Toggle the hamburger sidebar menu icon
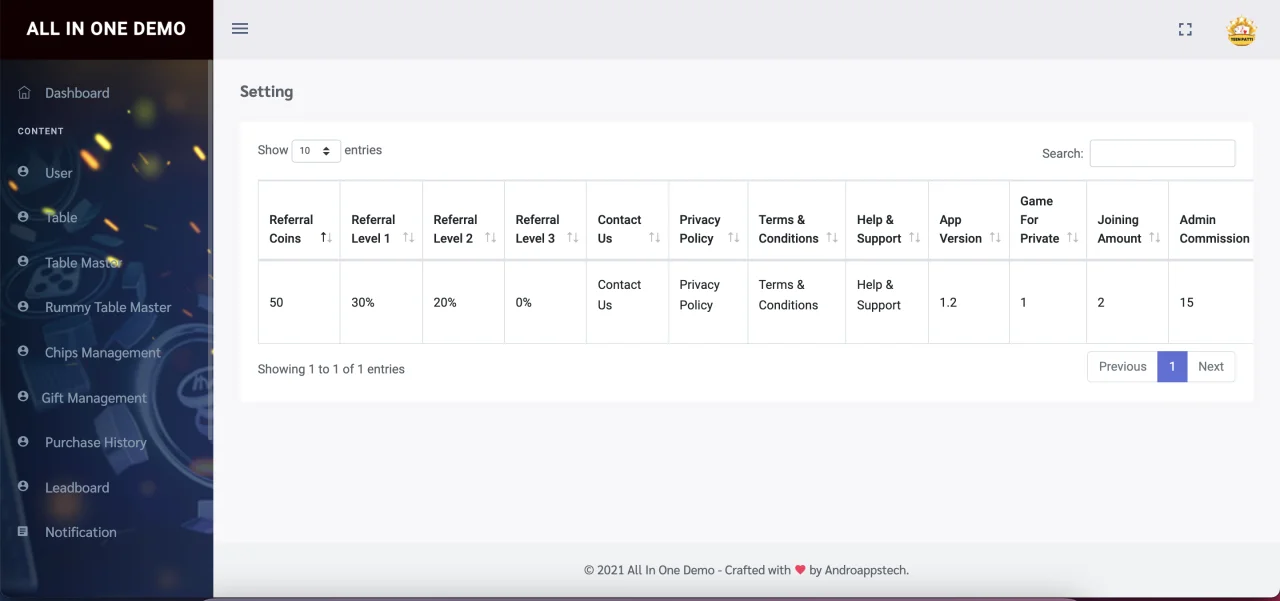The image size is (1280, 601). [x=240, y=28]
